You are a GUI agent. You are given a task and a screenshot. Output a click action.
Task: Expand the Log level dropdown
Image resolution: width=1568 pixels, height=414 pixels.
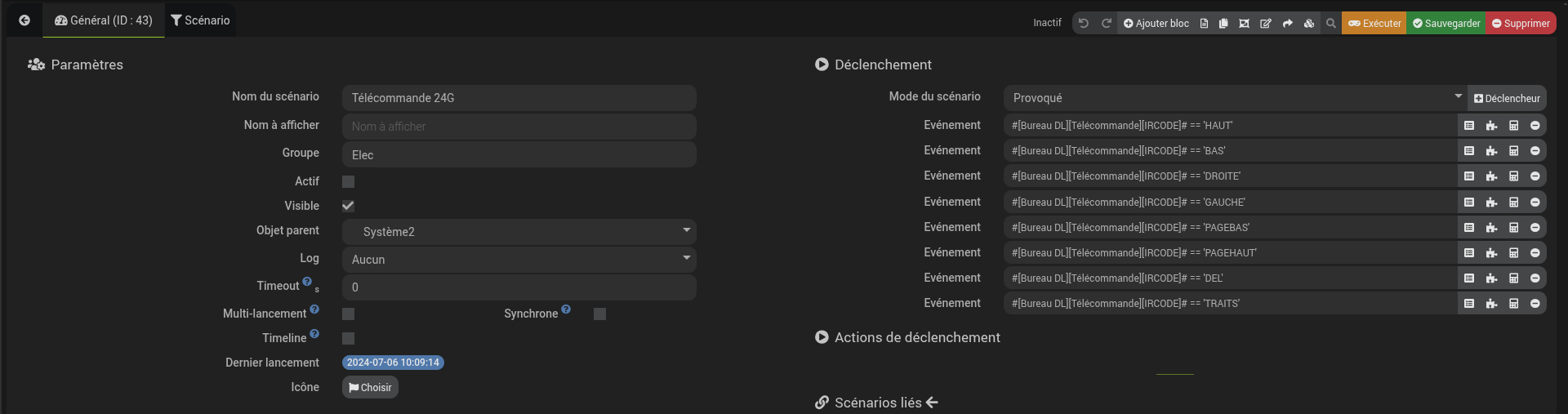[519, 260]
